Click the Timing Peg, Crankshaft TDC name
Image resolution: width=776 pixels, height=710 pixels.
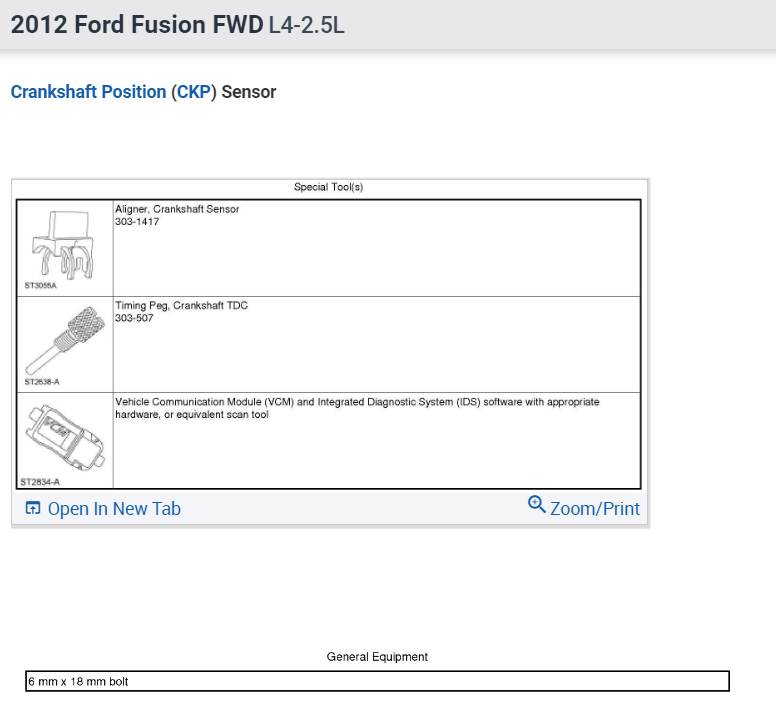click(x=181, y=306)
